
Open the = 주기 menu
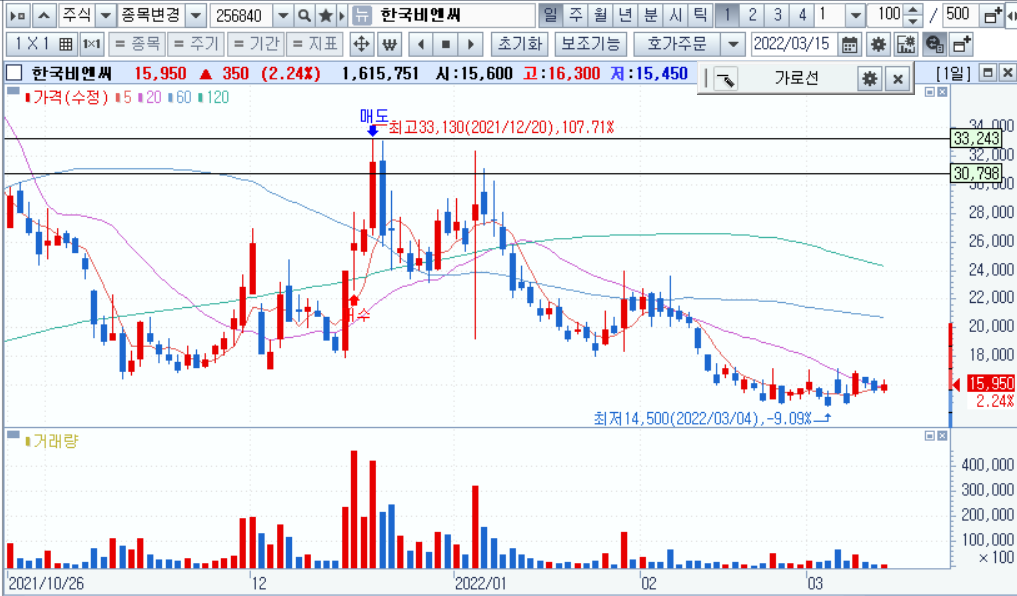pos(197,44)
